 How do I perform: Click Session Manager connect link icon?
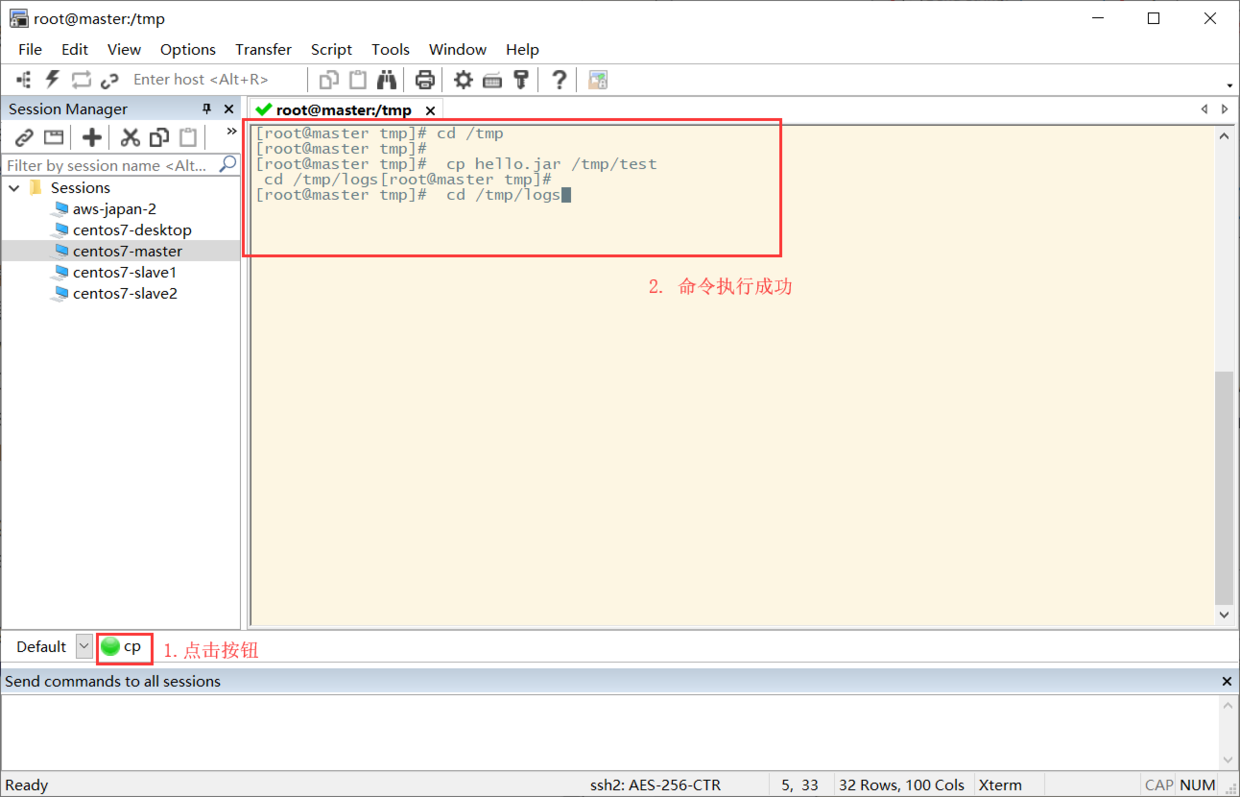(25, 137)
